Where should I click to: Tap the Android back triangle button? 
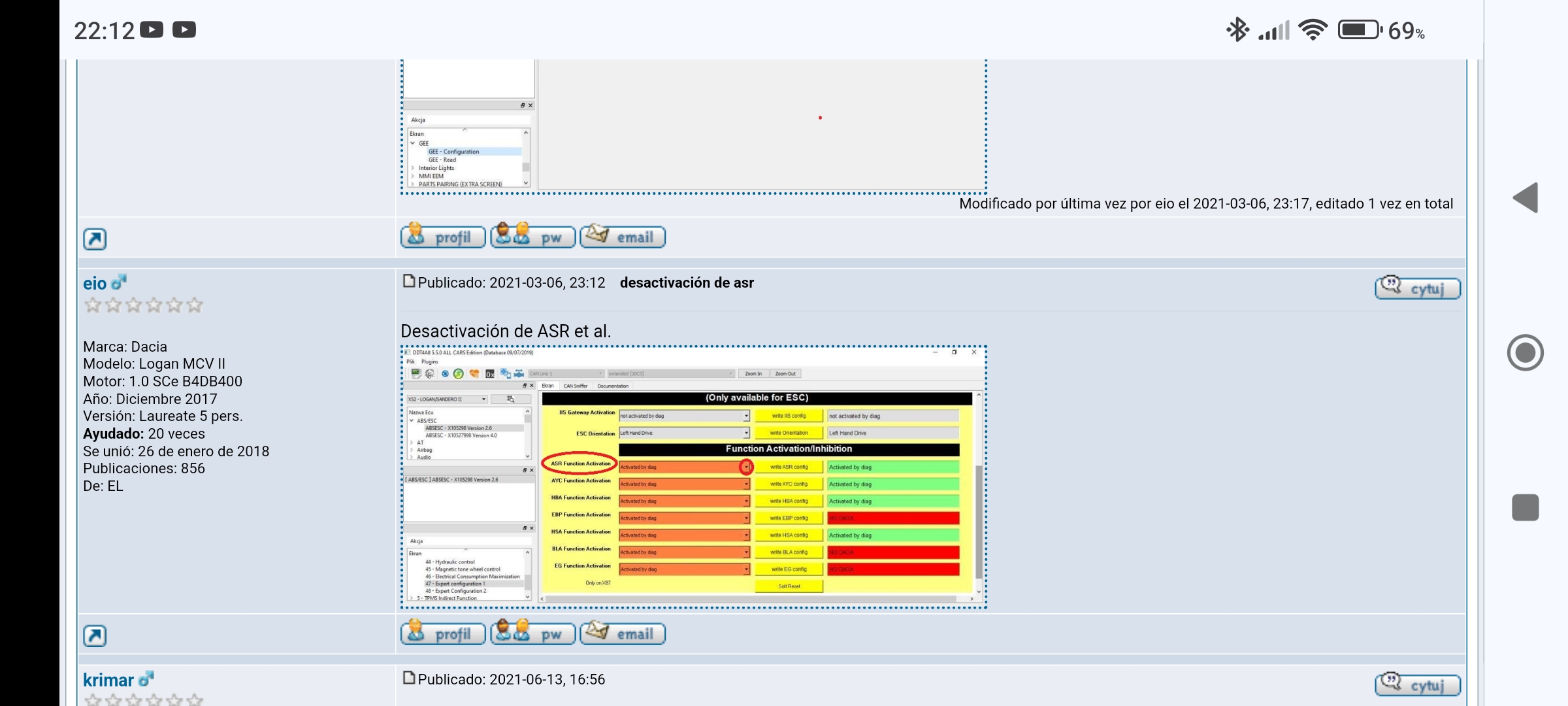click(x=1526, y=198)
